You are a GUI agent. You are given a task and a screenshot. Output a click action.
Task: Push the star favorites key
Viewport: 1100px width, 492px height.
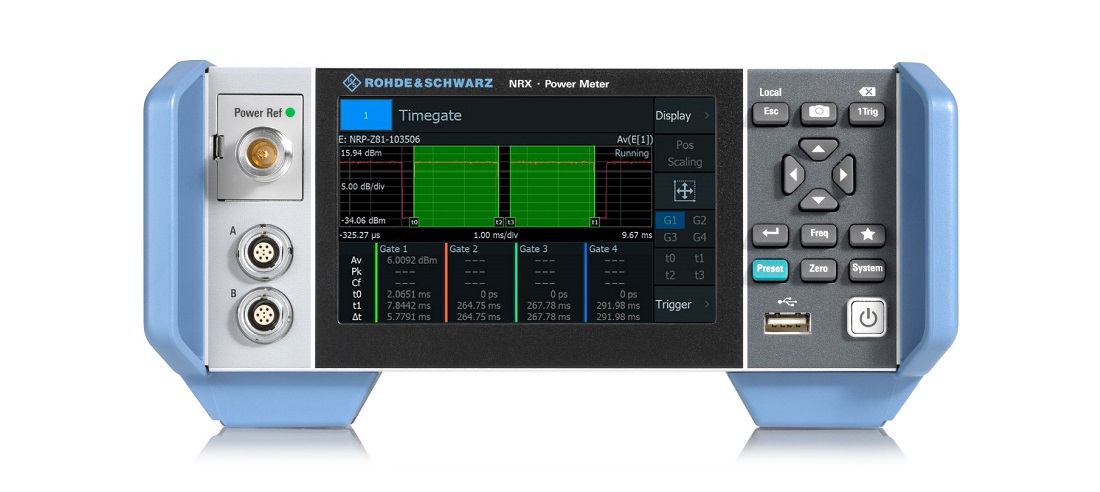(x=867, y=235)
